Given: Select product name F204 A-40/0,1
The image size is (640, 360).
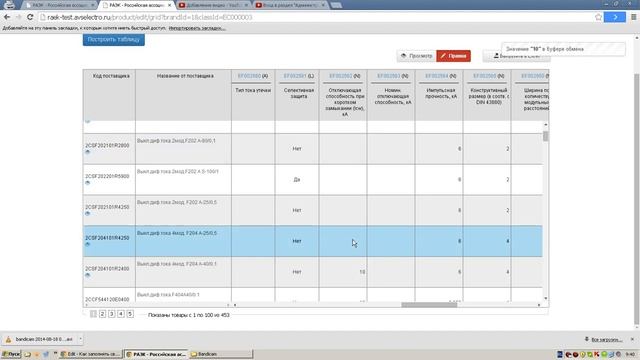Looking at the screenshot, I should (x=177, y=264).
